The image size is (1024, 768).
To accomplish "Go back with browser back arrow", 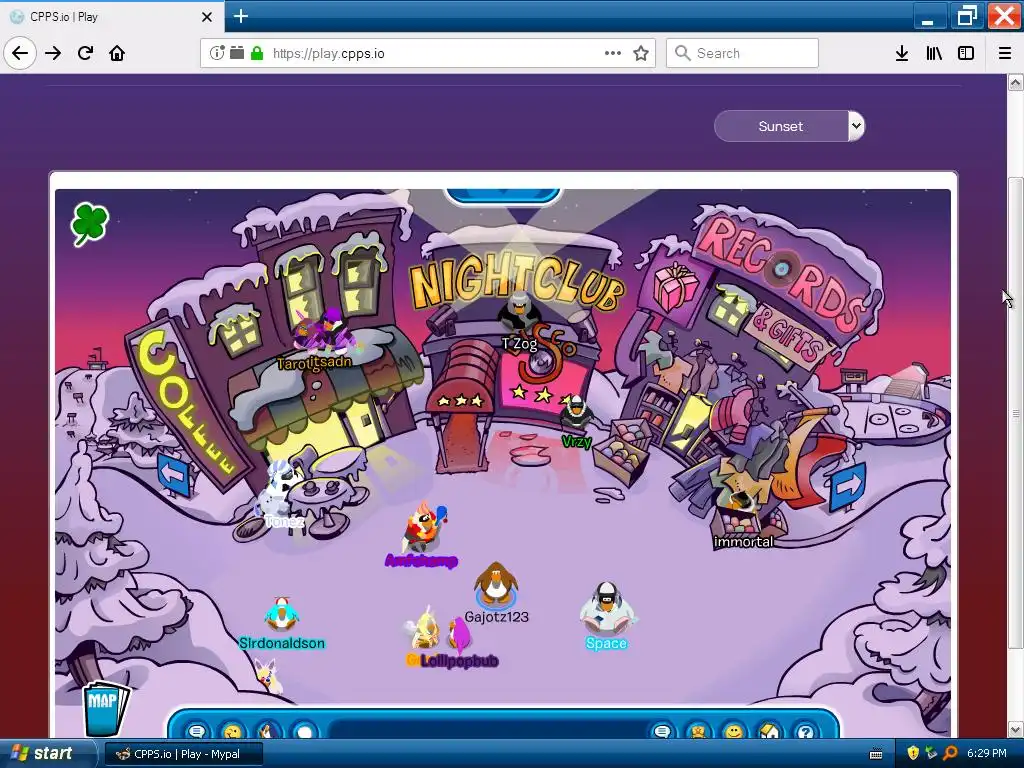I will click(20, 53).
